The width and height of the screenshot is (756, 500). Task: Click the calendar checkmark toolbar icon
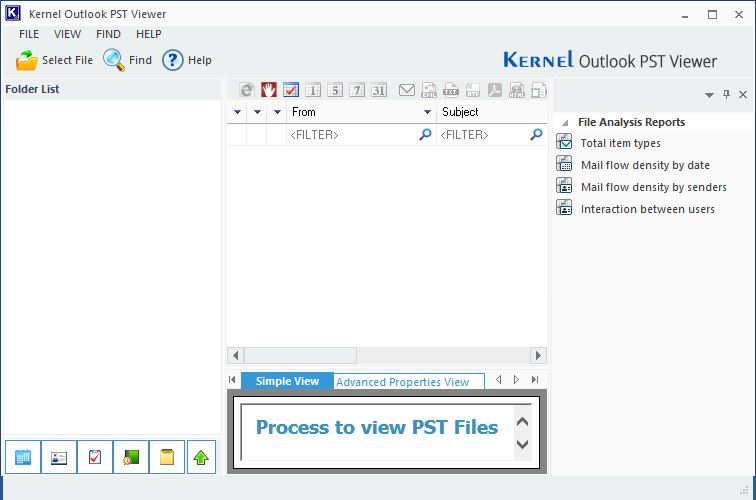coord(291,90)
